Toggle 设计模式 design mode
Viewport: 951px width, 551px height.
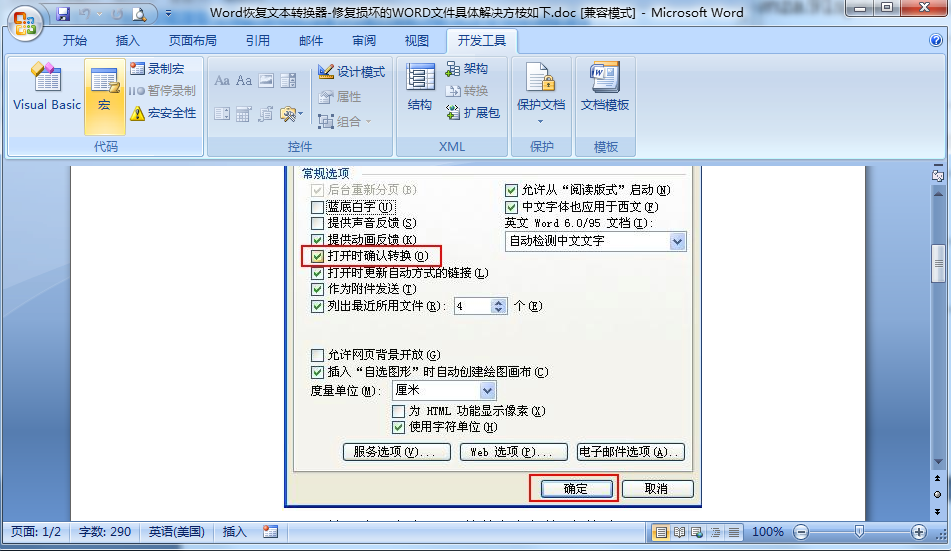coord(352,72)
